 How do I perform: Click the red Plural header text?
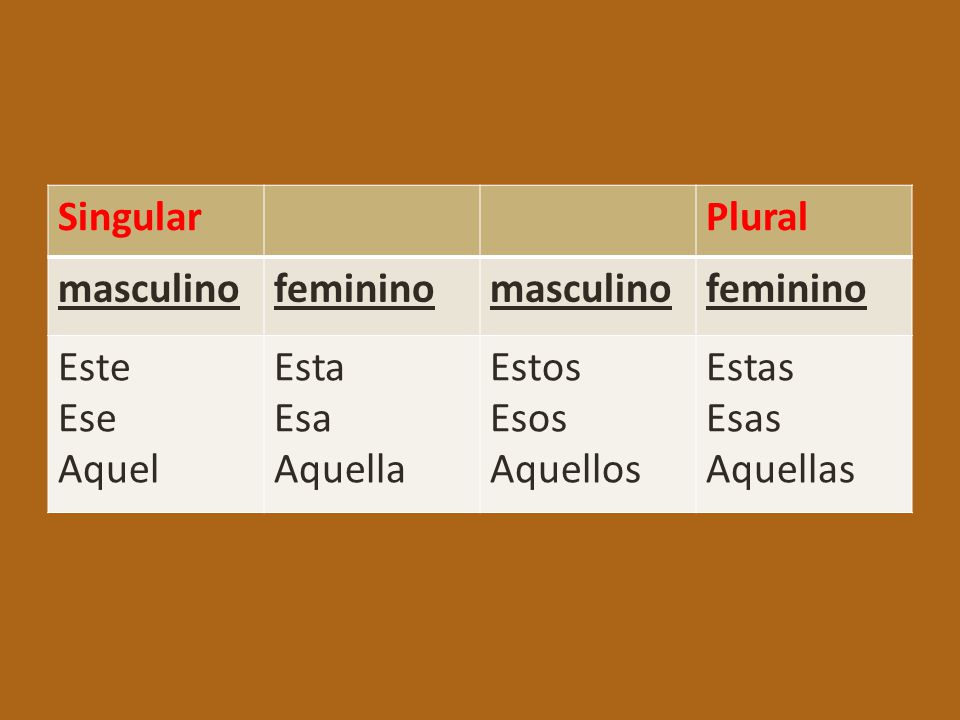757,217
